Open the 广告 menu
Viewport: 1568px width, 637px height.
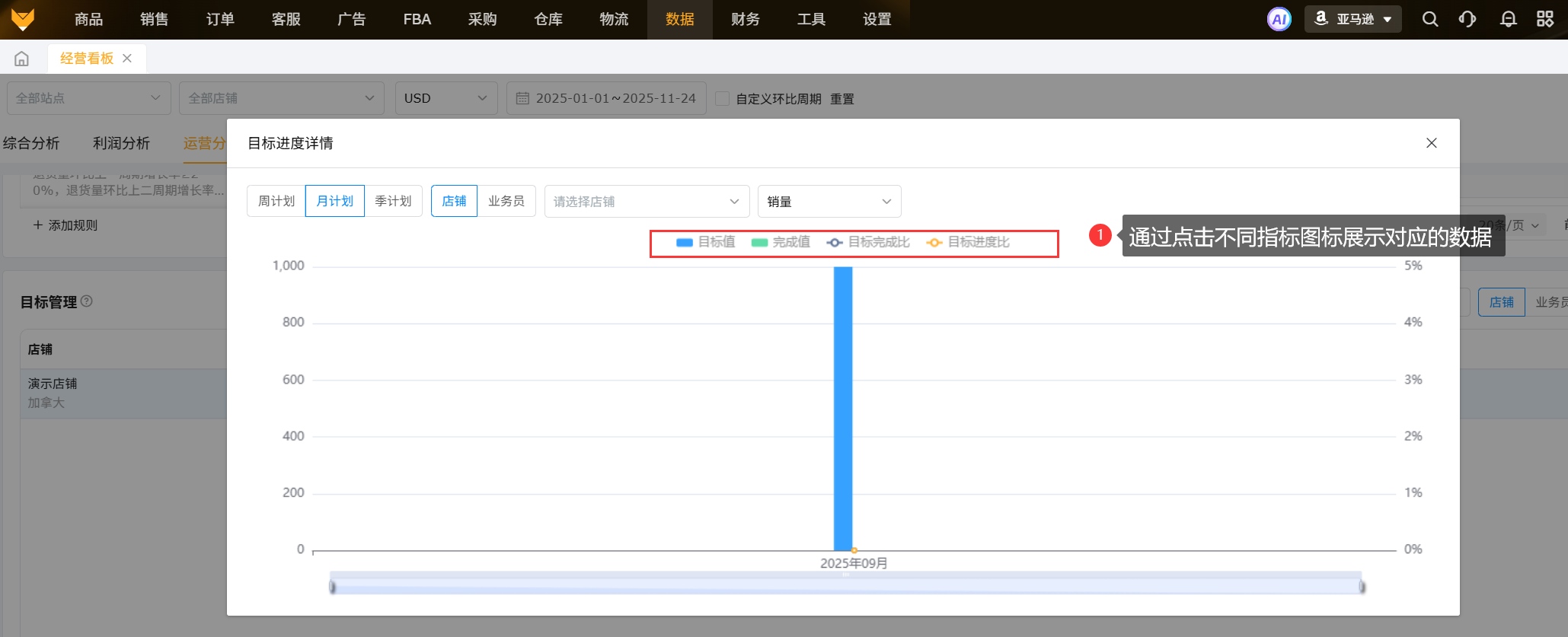click(352, 19)
